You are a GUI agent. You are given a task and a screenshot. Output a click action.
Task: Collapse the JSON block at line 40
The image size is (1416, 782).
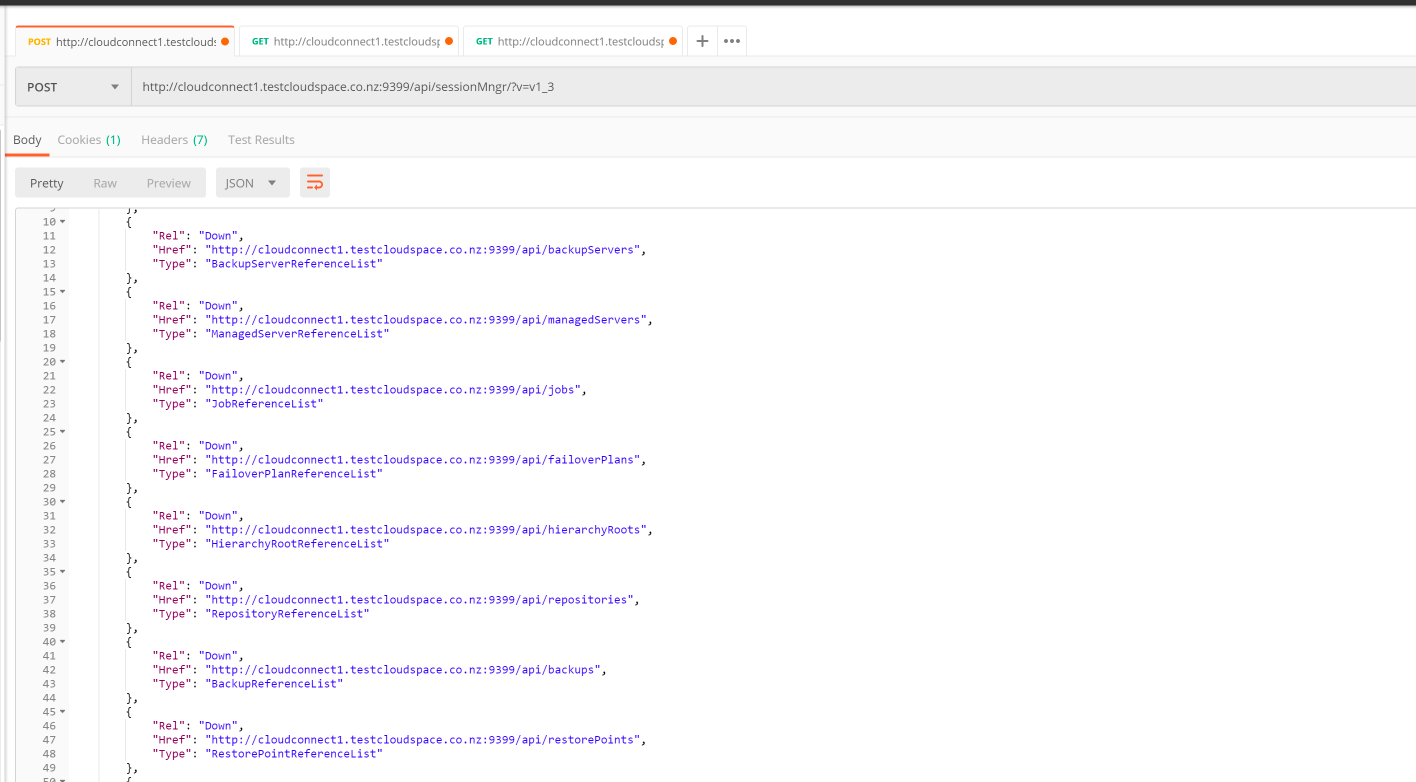pos(62,641)
